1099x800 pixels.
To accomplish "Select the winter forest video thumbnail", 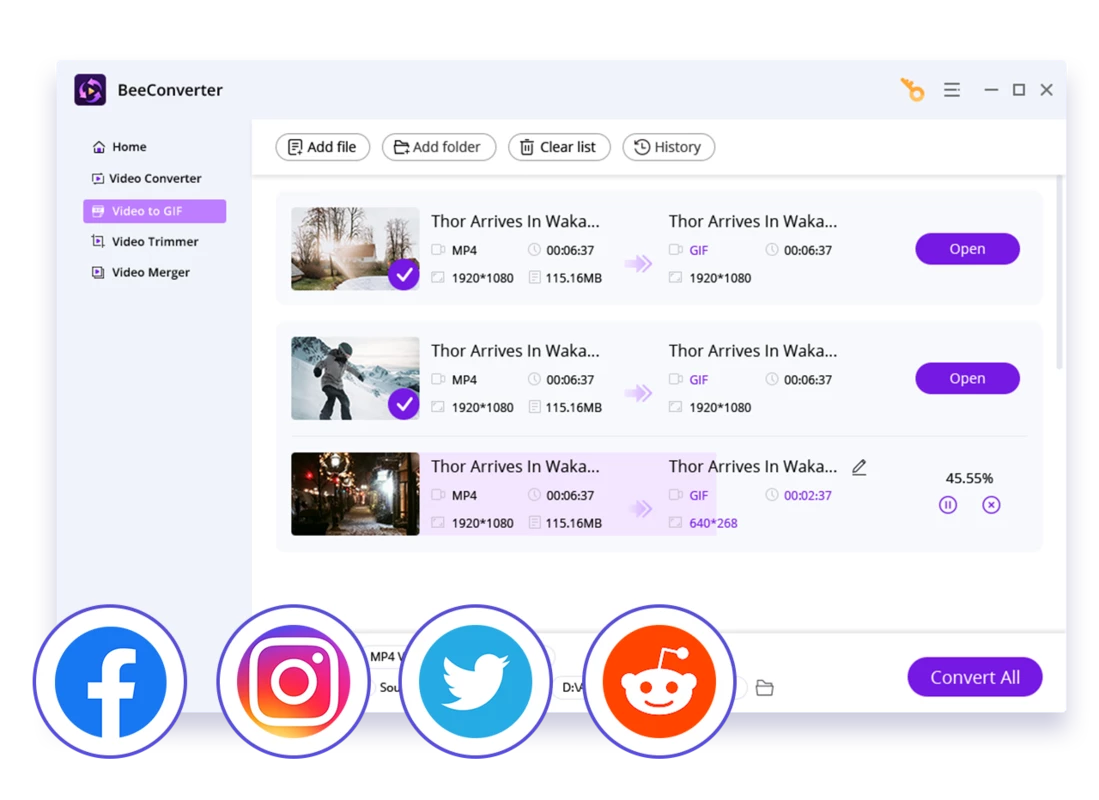I will (x=355, y=249).
